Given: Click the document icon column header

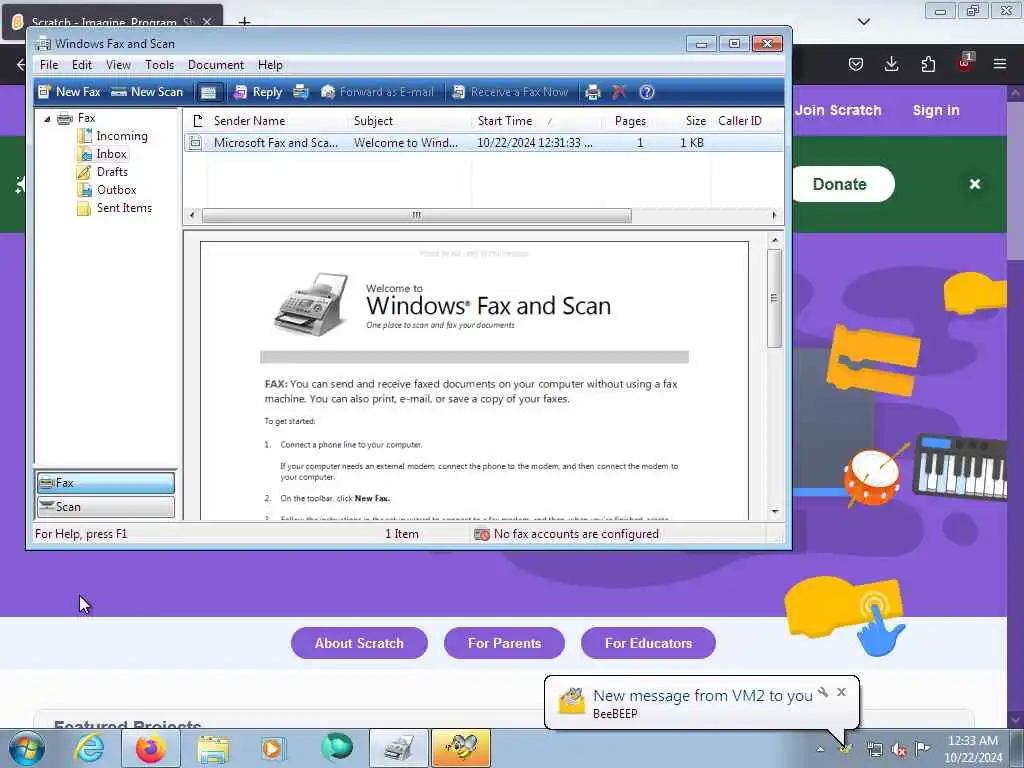Looking at the screenshot, I should [x=199, y=121].
